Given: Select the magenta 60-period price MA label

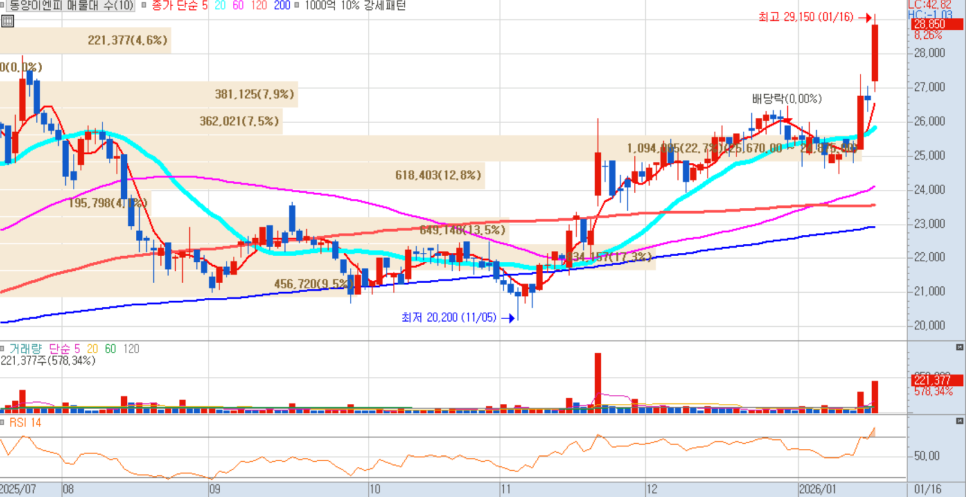Looking at the screenshot, I should point(240,6).
